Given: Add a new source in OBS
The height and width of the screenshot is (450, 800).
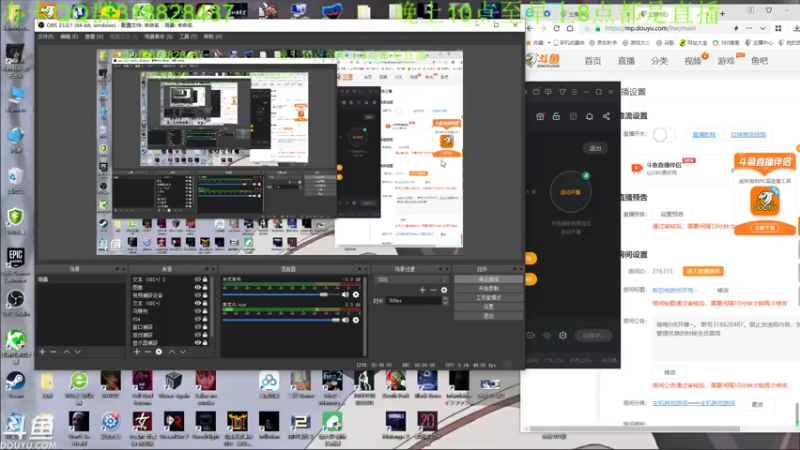Looking at the screenshot, I should 136,352.
